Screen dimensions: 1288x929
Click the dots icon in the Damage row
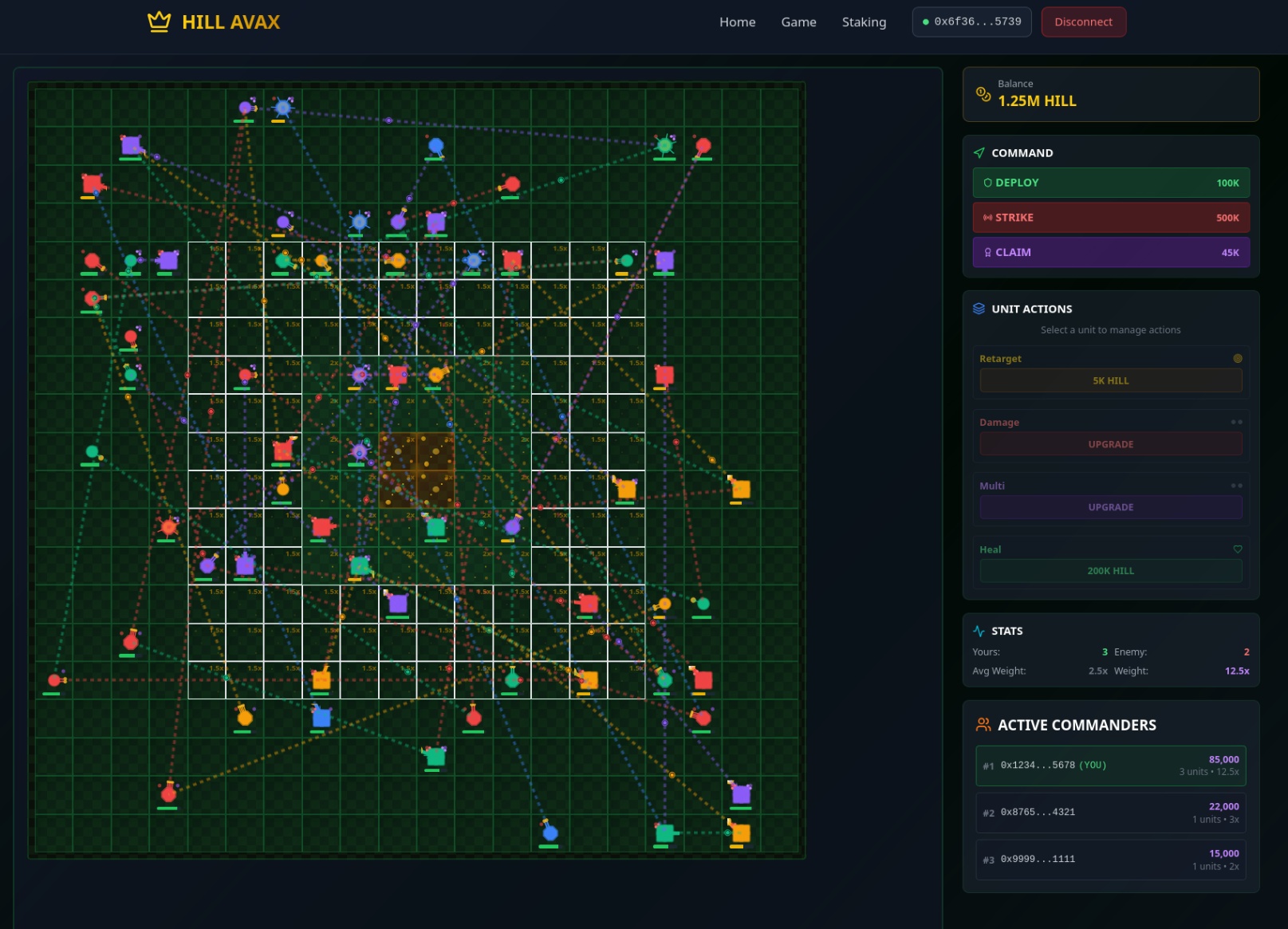[1236, 423]
